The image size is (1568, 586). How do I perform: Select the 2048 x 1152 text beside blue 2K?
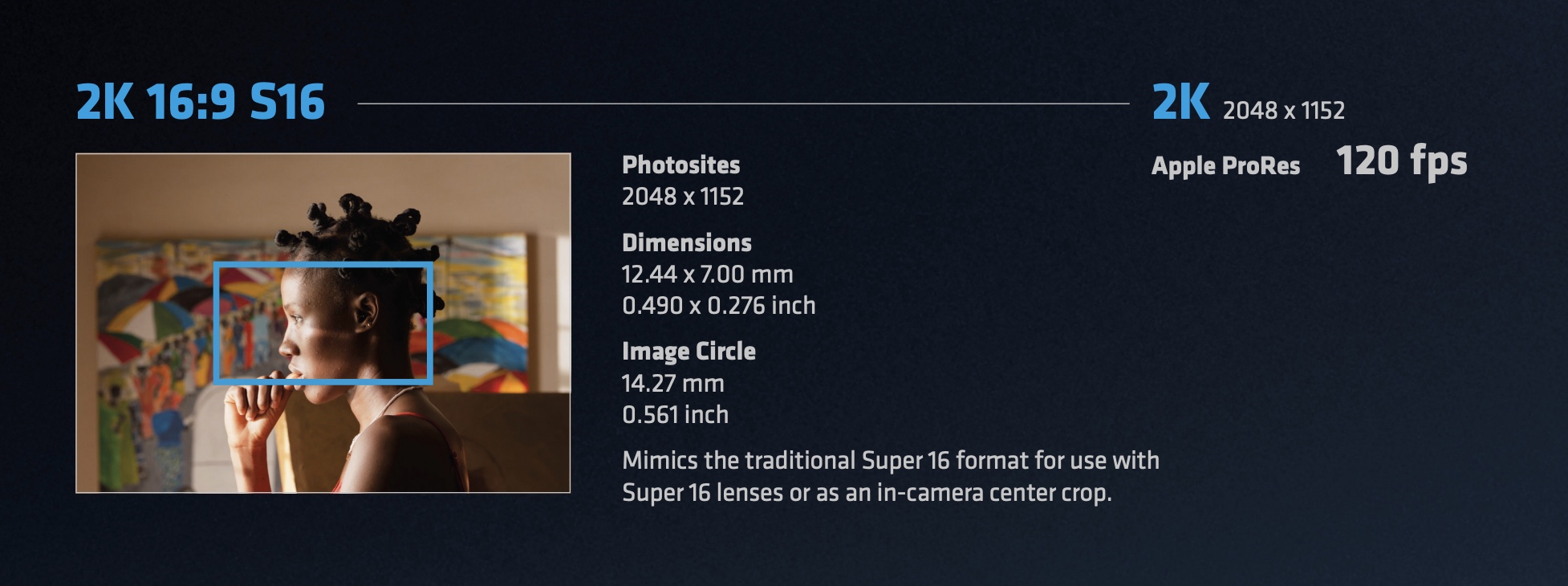[1283, 110]
